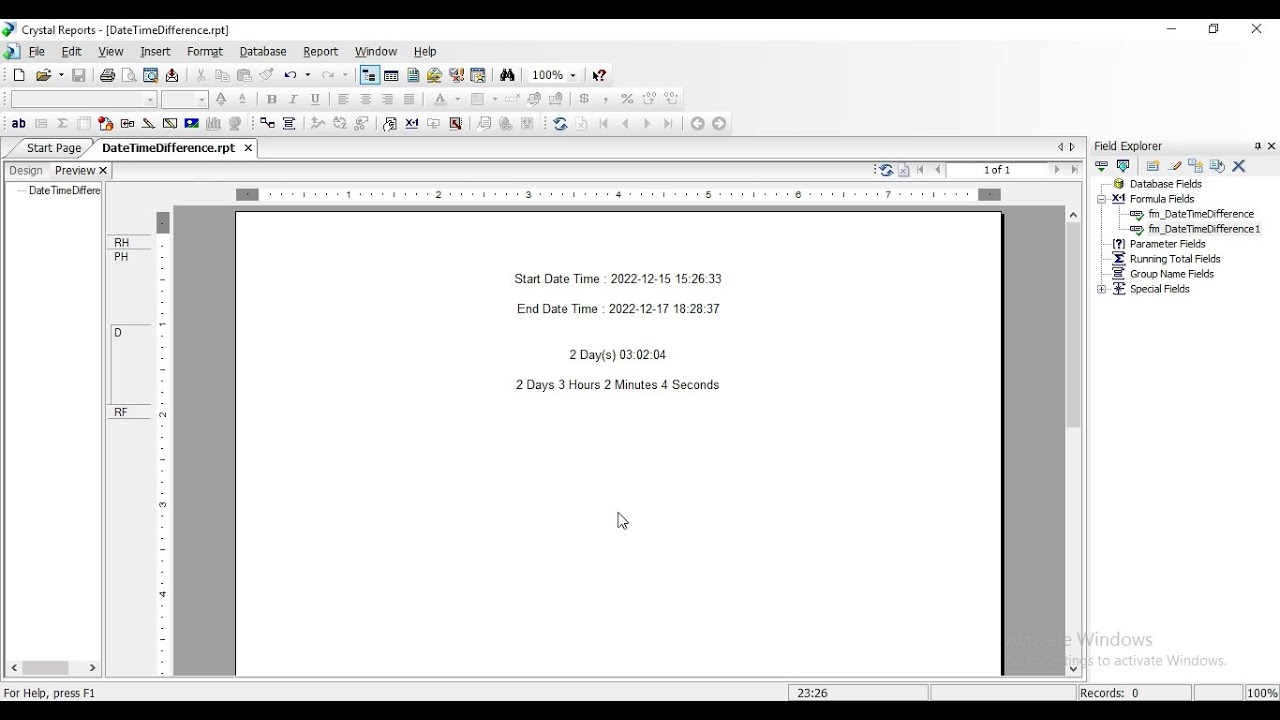This screenshot has width=1280, height=720.
Task: Toggle auto-hide pin on Field Explorer
Action: pos(1257,146)
